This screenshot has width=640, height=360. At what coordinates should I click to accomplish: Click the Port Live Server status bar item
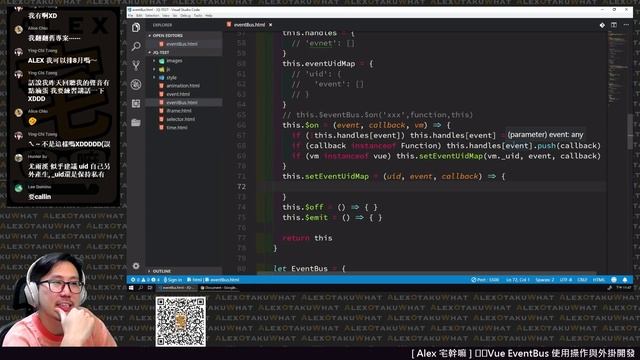[485, 280]
